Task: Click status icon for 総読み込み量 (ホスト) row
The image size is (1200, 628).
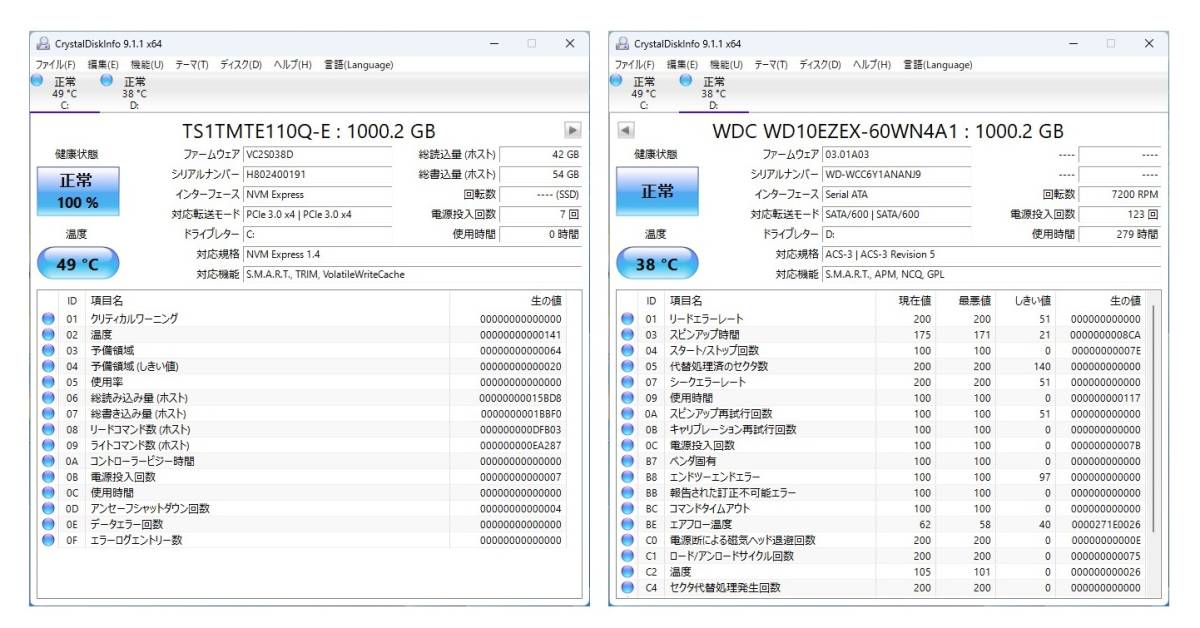Action: click(48, 398)
